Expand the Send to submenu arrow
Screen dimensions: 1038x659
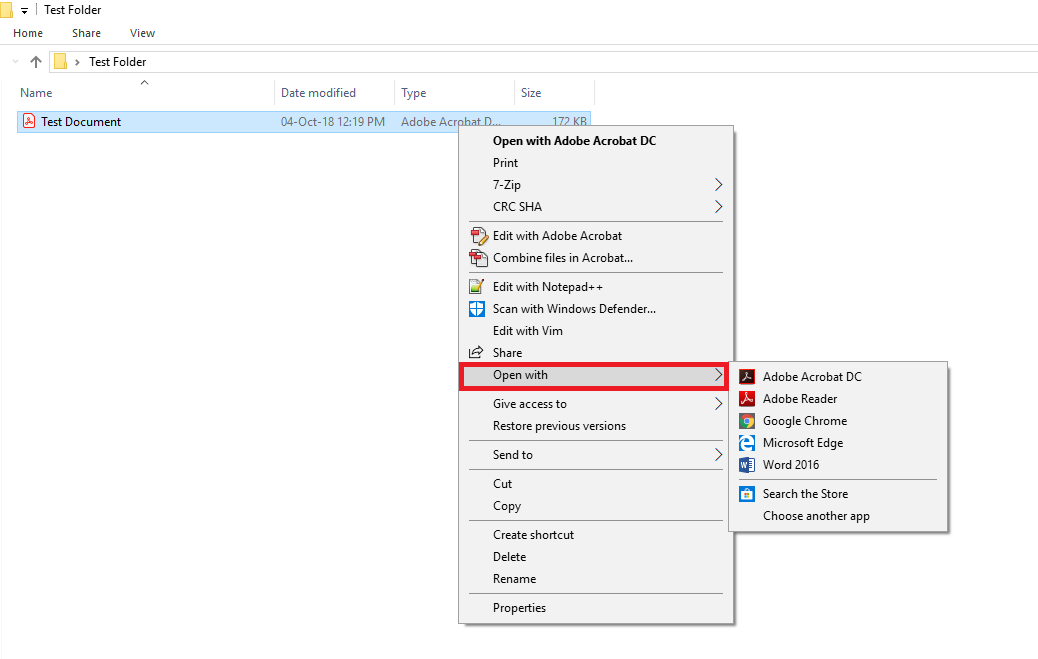(718, 455)
